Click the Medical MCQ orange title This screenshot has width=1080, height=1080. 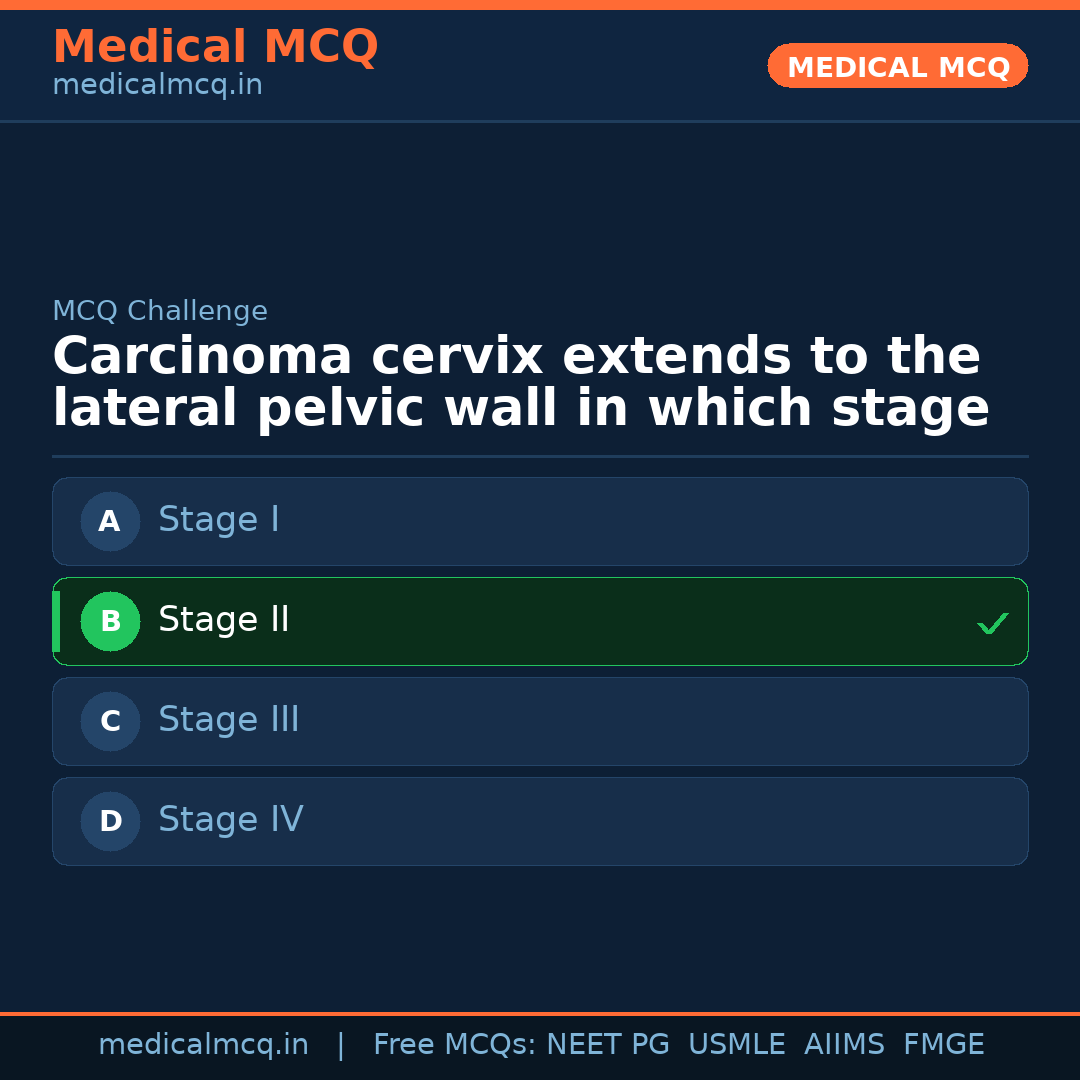(215, 47)
